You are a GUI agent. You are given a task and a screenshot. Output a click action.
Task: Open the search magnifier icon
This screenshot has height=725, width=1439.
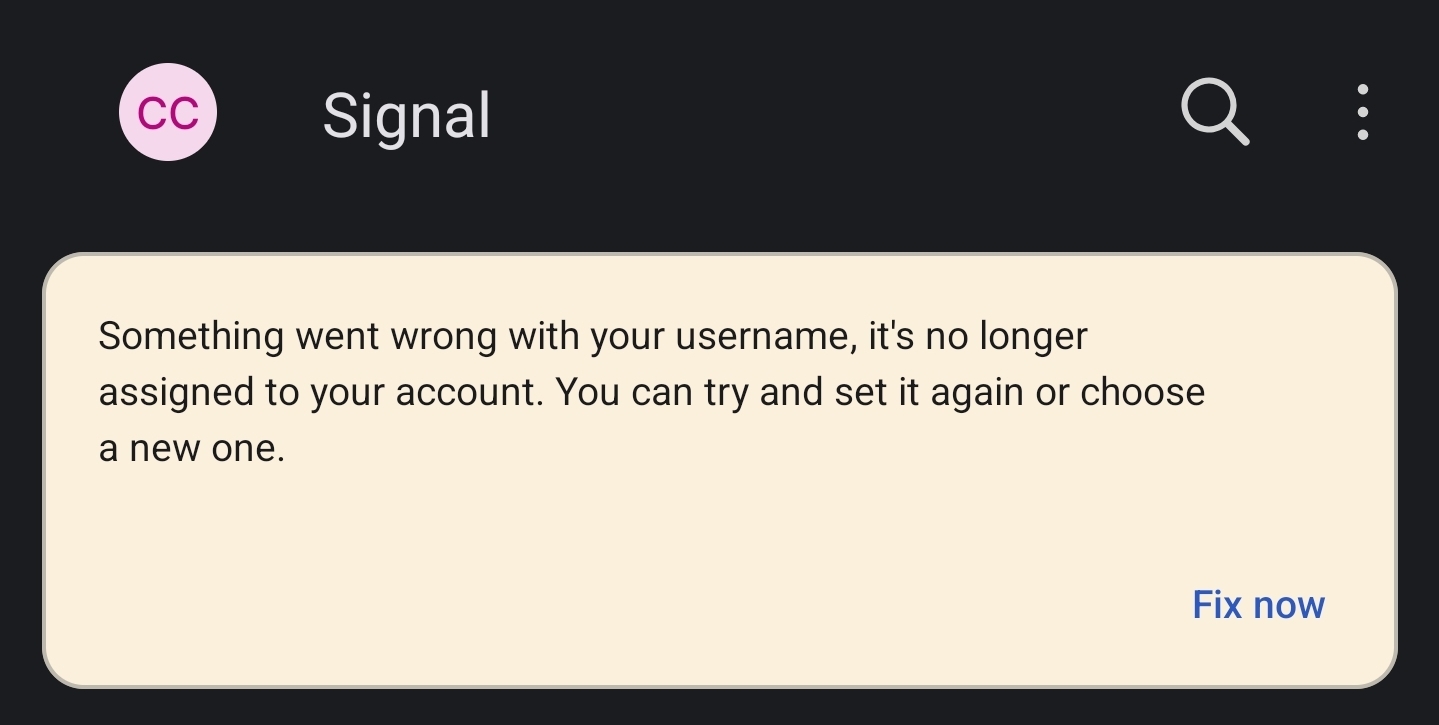[x=1214, y=112]
